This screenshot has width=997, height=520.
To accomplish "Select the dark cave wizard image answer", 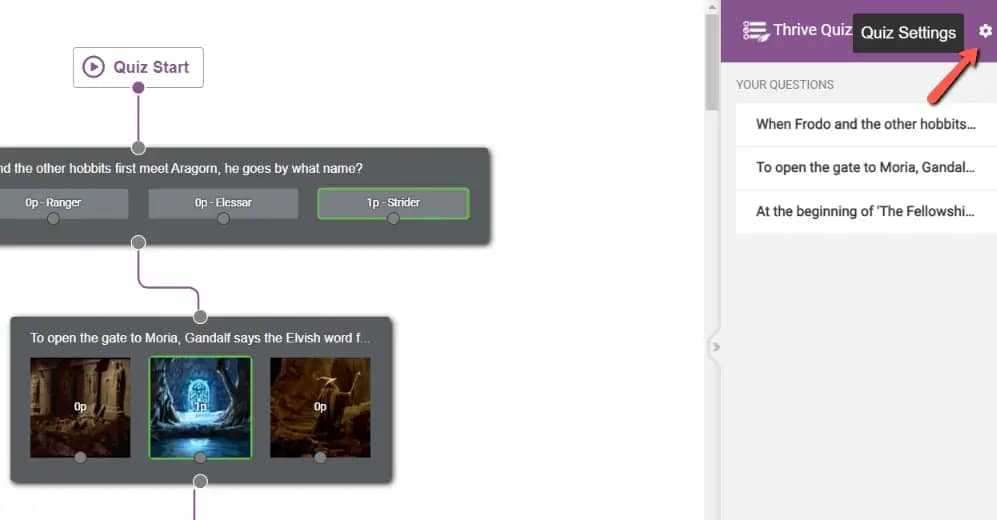I will tap(320, 407).
